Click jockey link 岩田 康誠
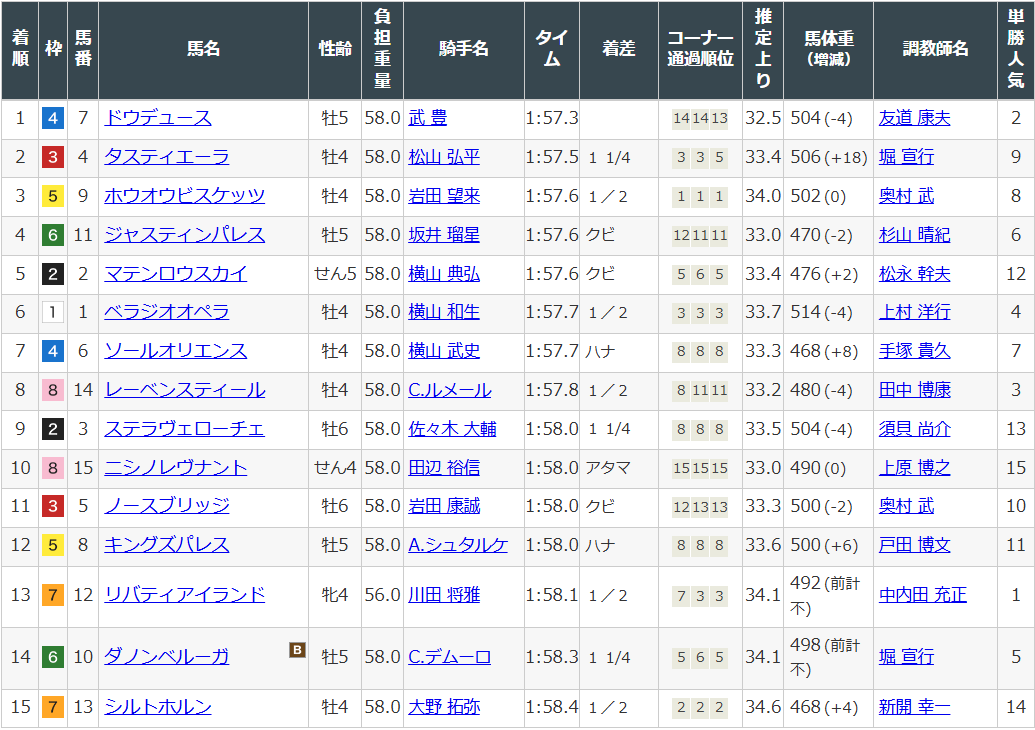Image resolution: width=1035 pixels, height=730 pixels. [444, 506]
